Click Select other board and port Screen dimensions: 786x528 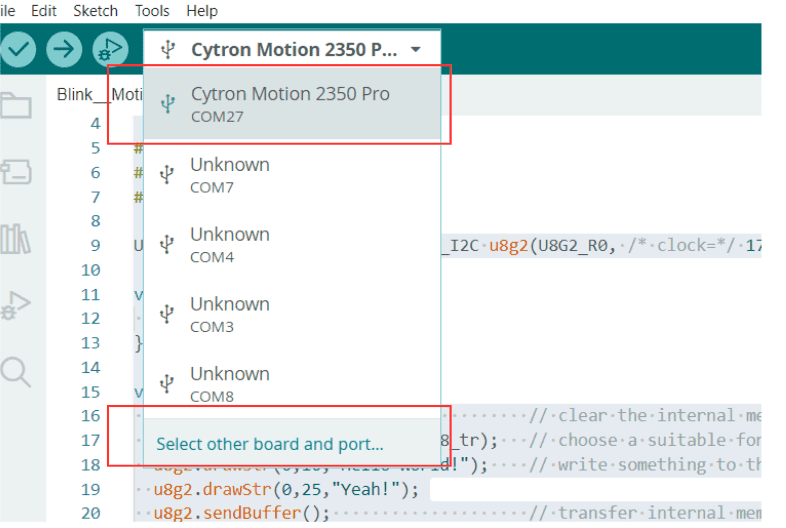point(270,444)
